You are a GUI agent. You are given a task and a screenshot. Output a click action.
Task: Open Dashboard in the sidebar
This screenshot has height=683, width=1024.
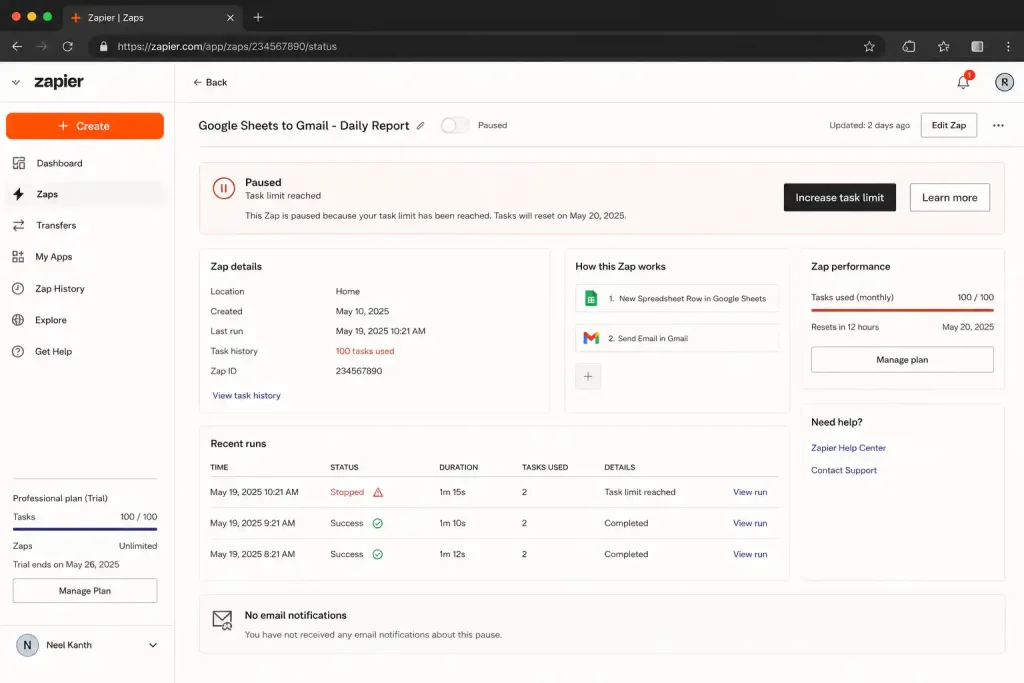point(85,163)
